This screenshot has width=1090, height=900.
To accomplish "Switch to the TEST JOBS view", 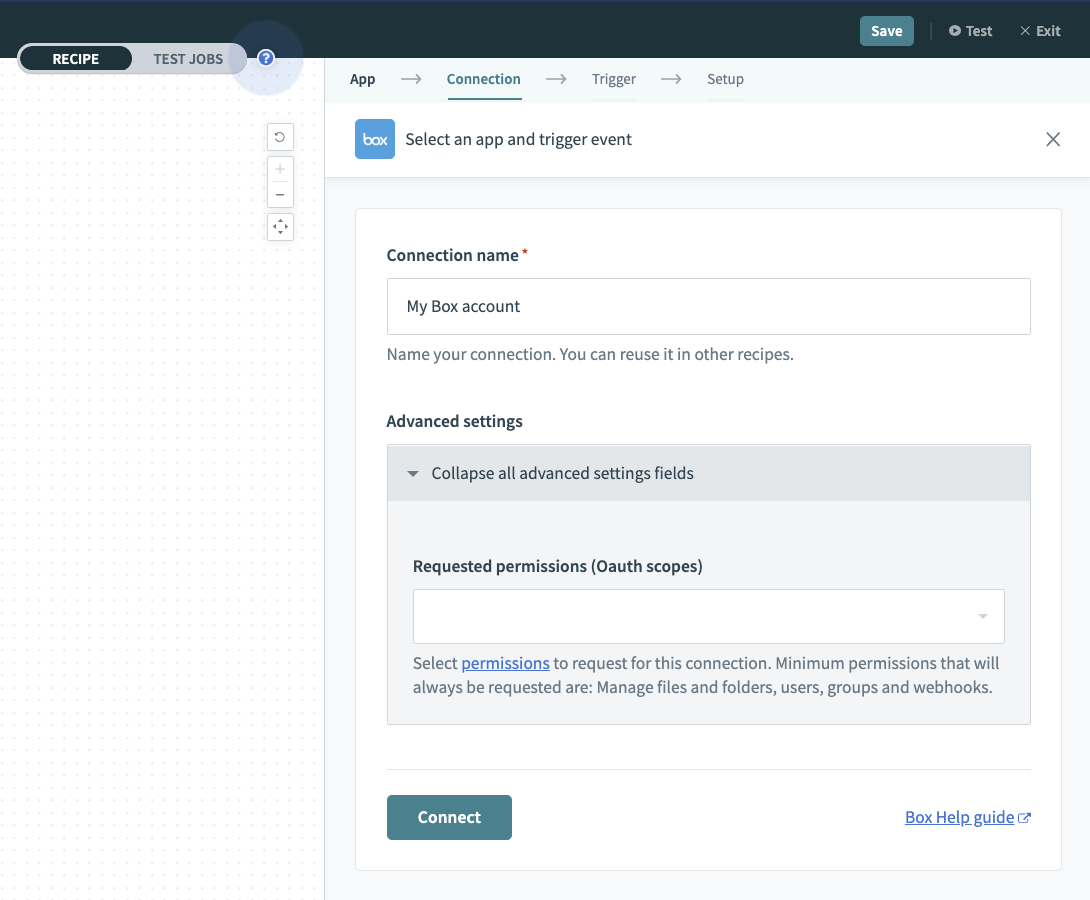I will (x=188, y=59).
